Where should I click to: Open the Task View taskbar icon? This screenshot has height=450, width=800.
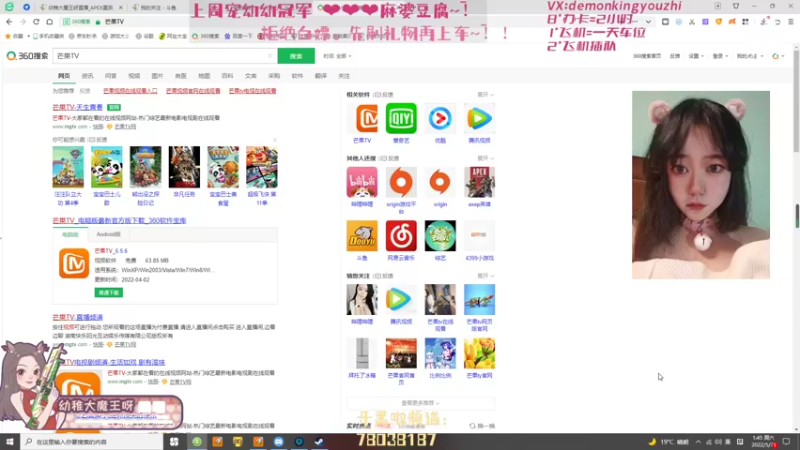(174, 441)
